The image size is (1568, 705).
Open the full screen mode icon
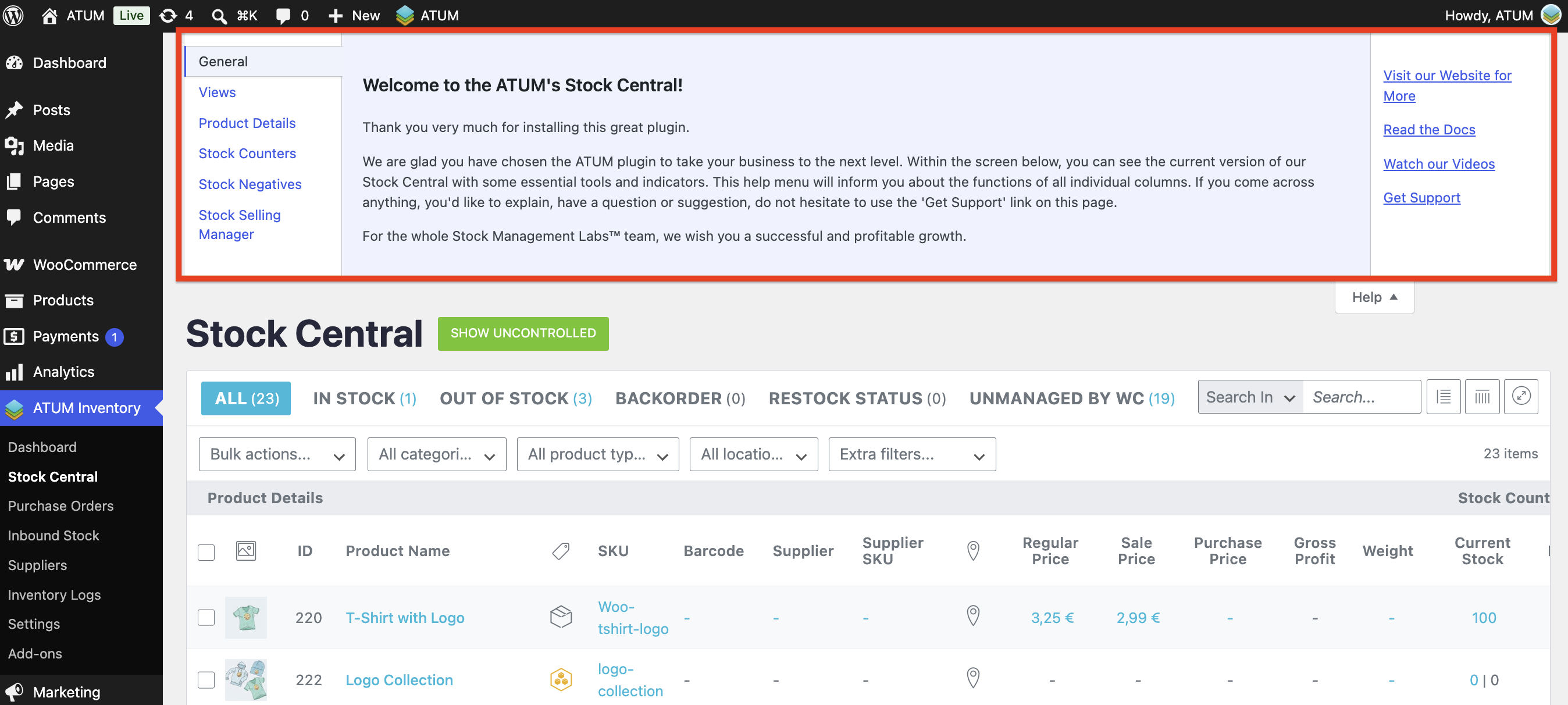point(1520,396)
